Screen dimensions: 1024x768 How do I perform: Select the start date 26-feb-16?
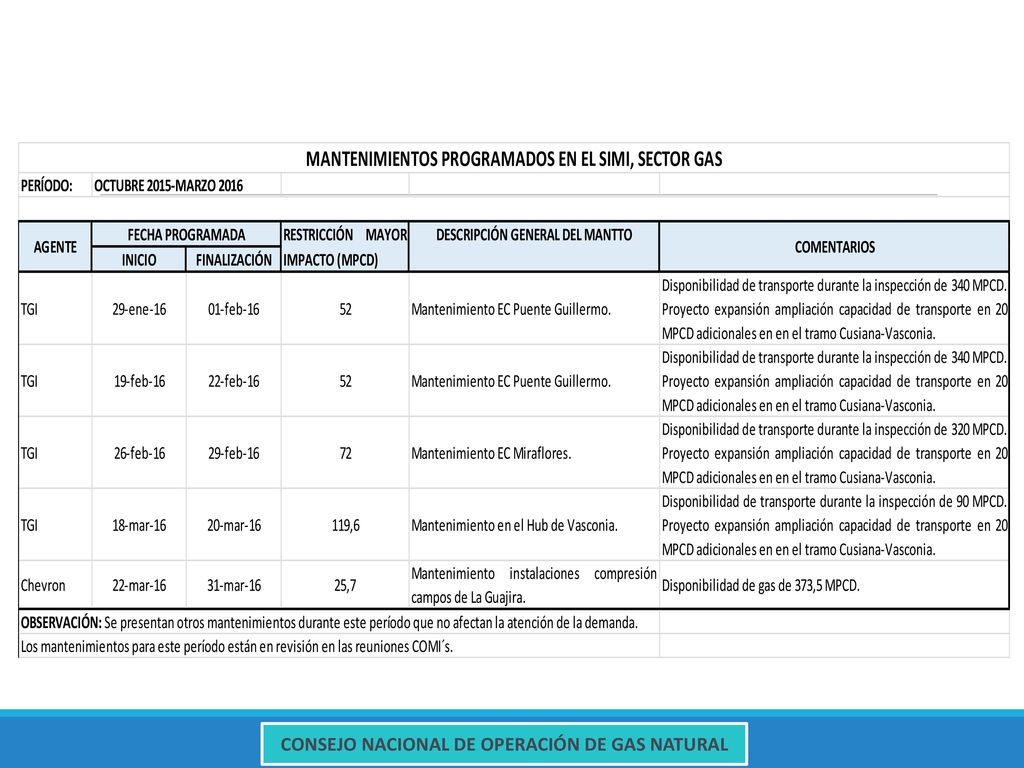[139, 453]
